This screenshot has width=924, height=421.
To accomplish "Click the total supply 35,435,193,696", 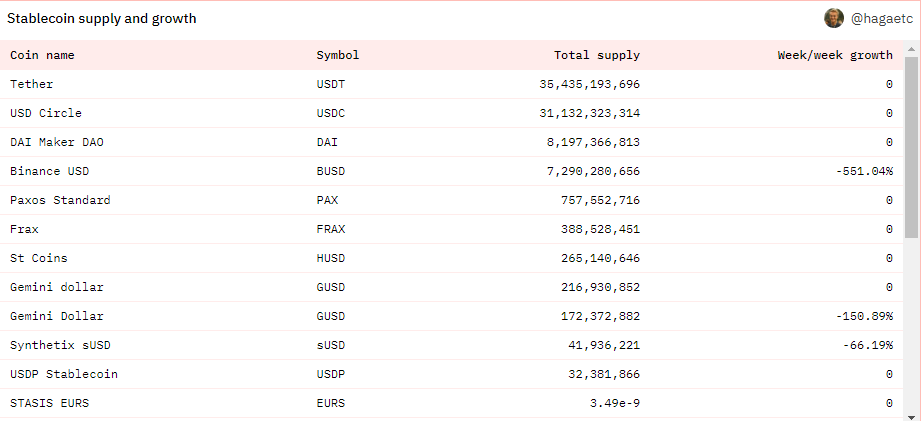I will (x=589, y=84).
